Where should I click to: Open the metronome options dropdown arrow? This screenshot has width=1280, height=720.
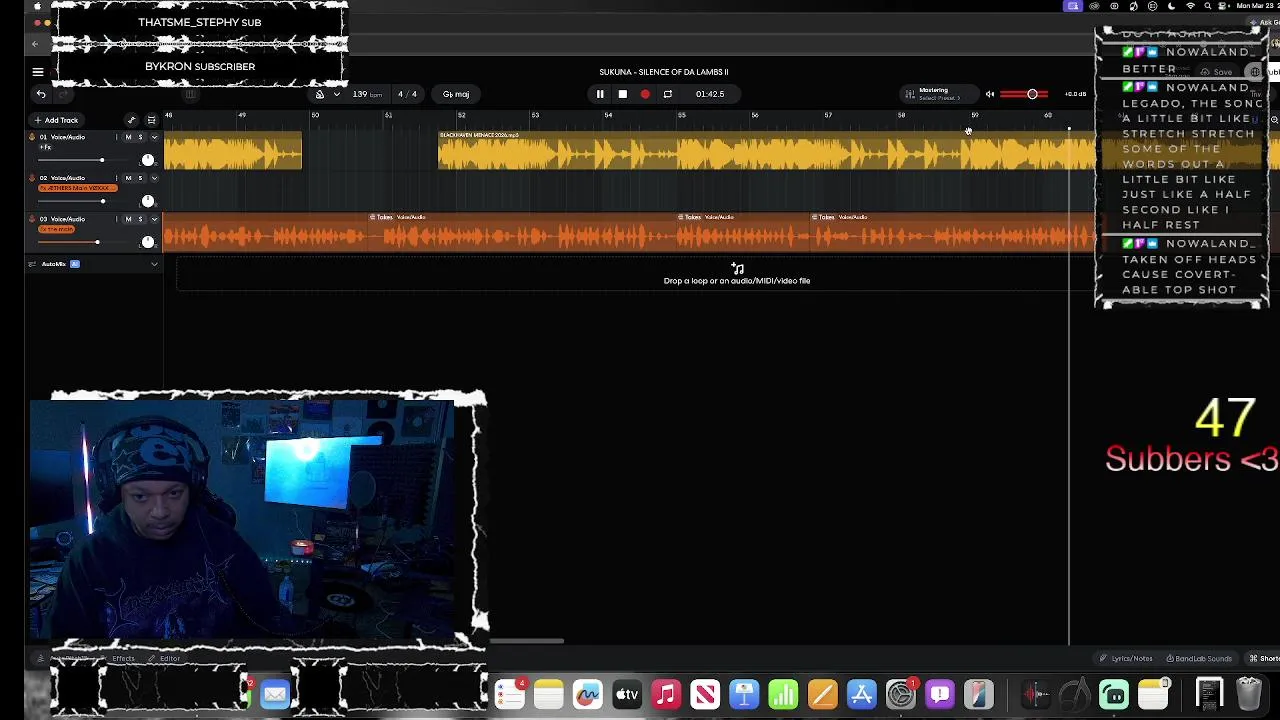tap(336, 94)
